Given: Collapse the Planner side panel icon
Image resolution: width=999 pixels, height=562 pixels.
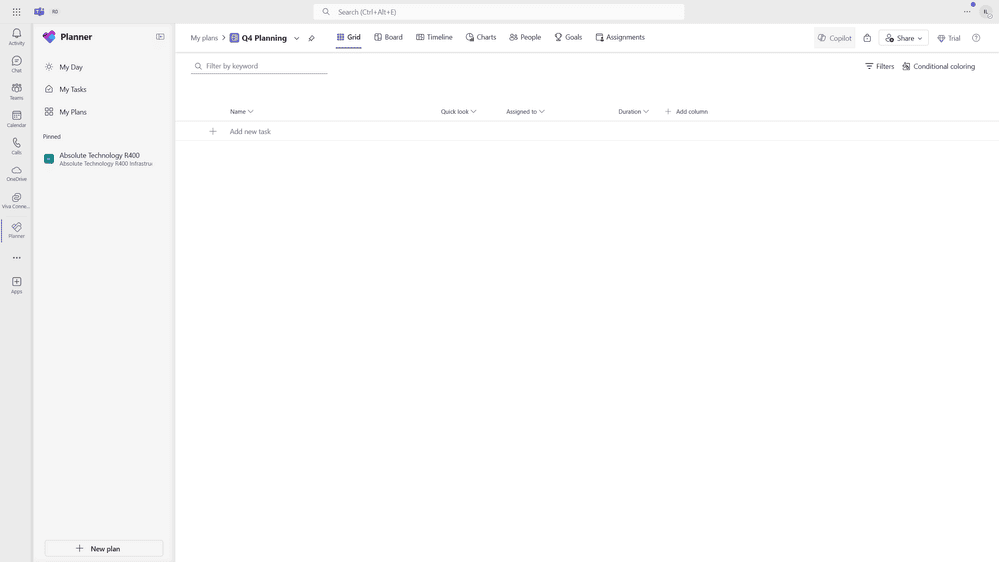Looking at the screenshot, I should coord(160,37).
